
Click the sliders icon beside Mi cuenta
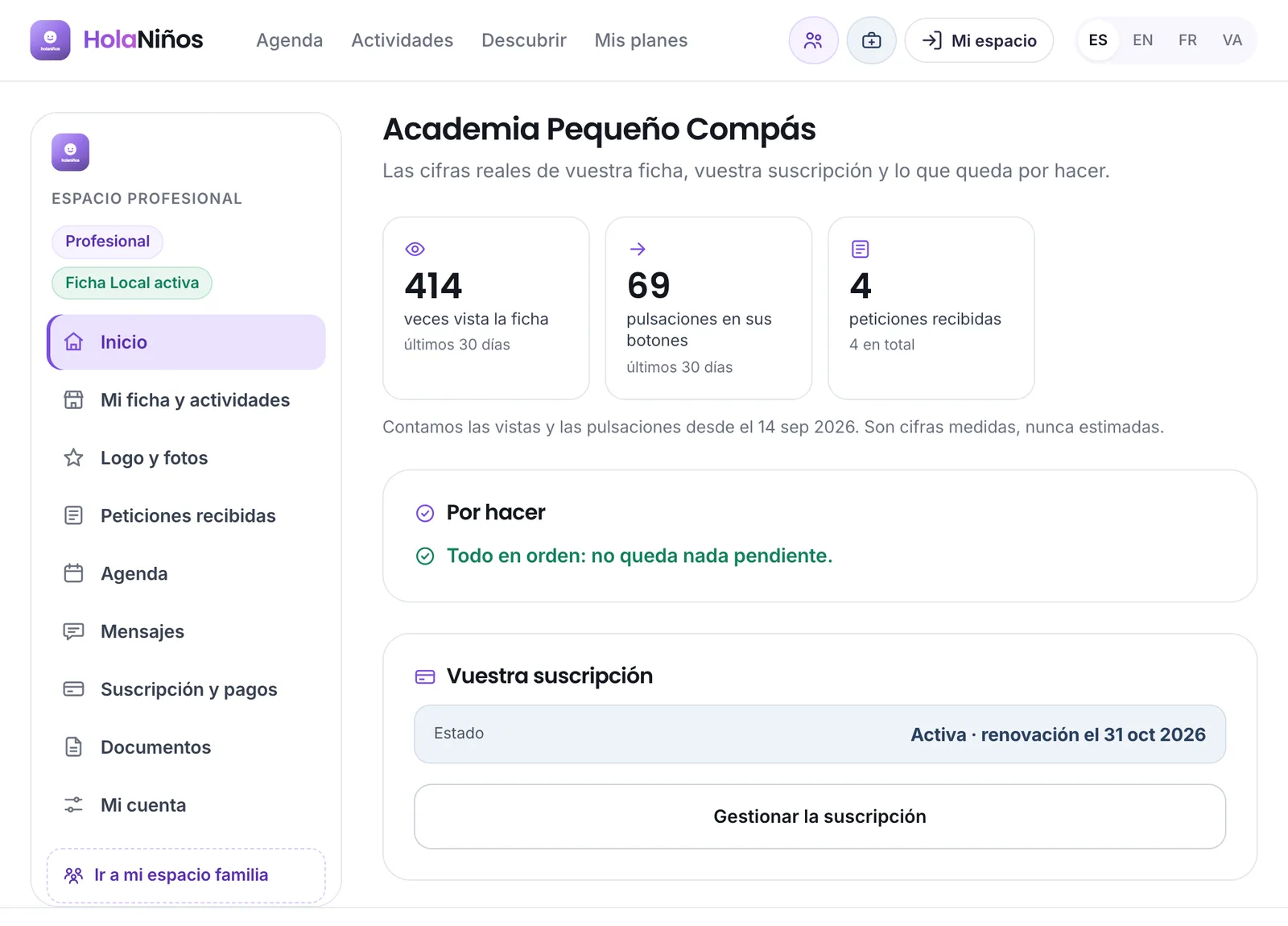point(73,805)
